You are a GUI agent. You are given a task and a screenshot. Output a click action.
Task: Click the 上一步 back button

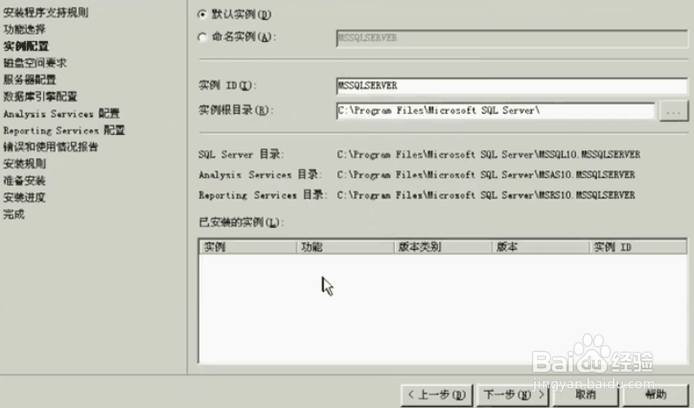436,395
